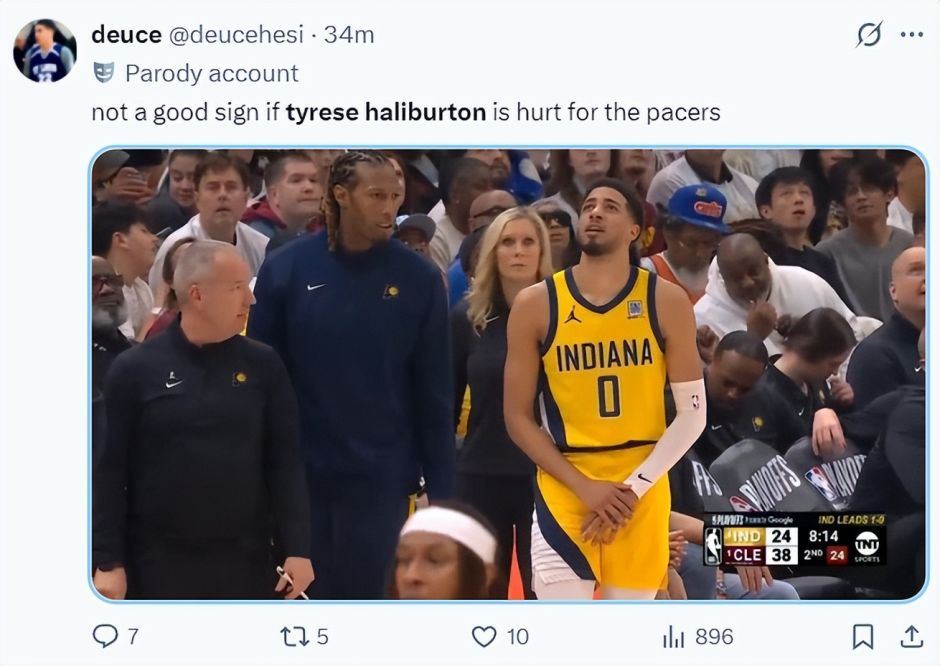Screen dimensions: 940x666
Task: Click the like count 10
Action: (517, 636)
